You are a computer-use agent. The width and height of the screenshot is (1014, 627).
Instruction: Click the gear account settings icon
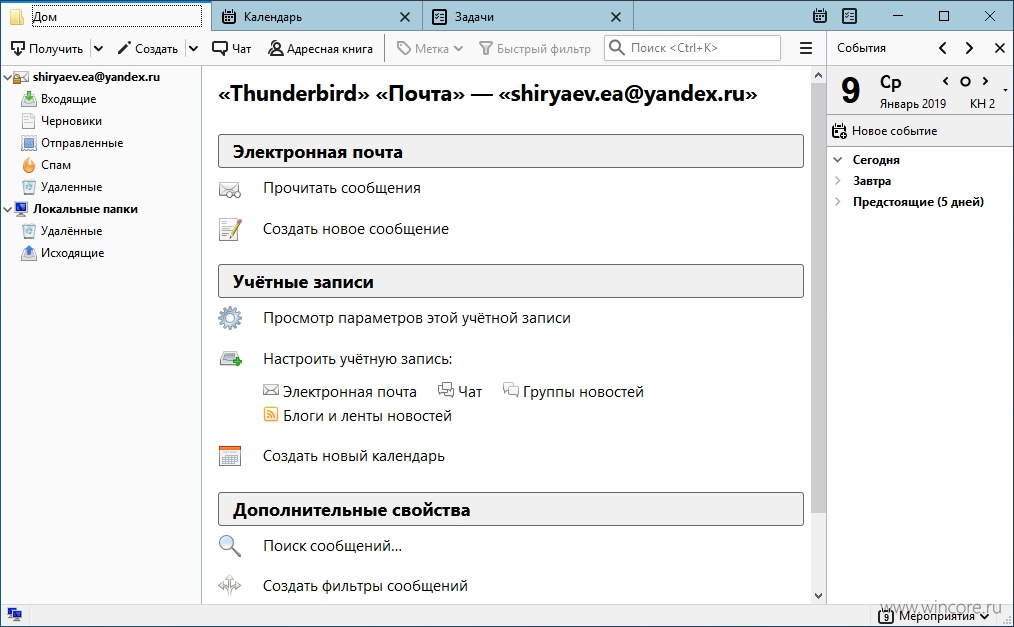pos(230,318)
